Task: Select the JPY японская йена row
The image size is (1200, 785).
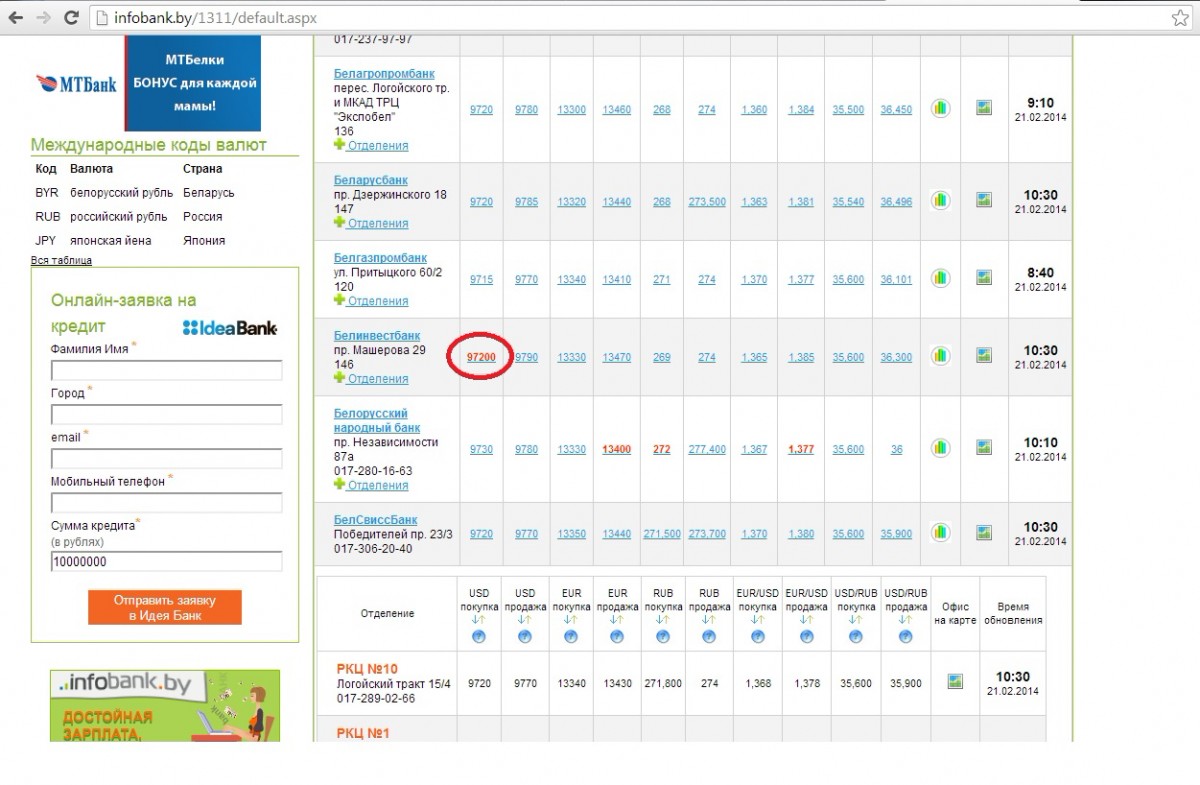Action: (x=130, y=241)
